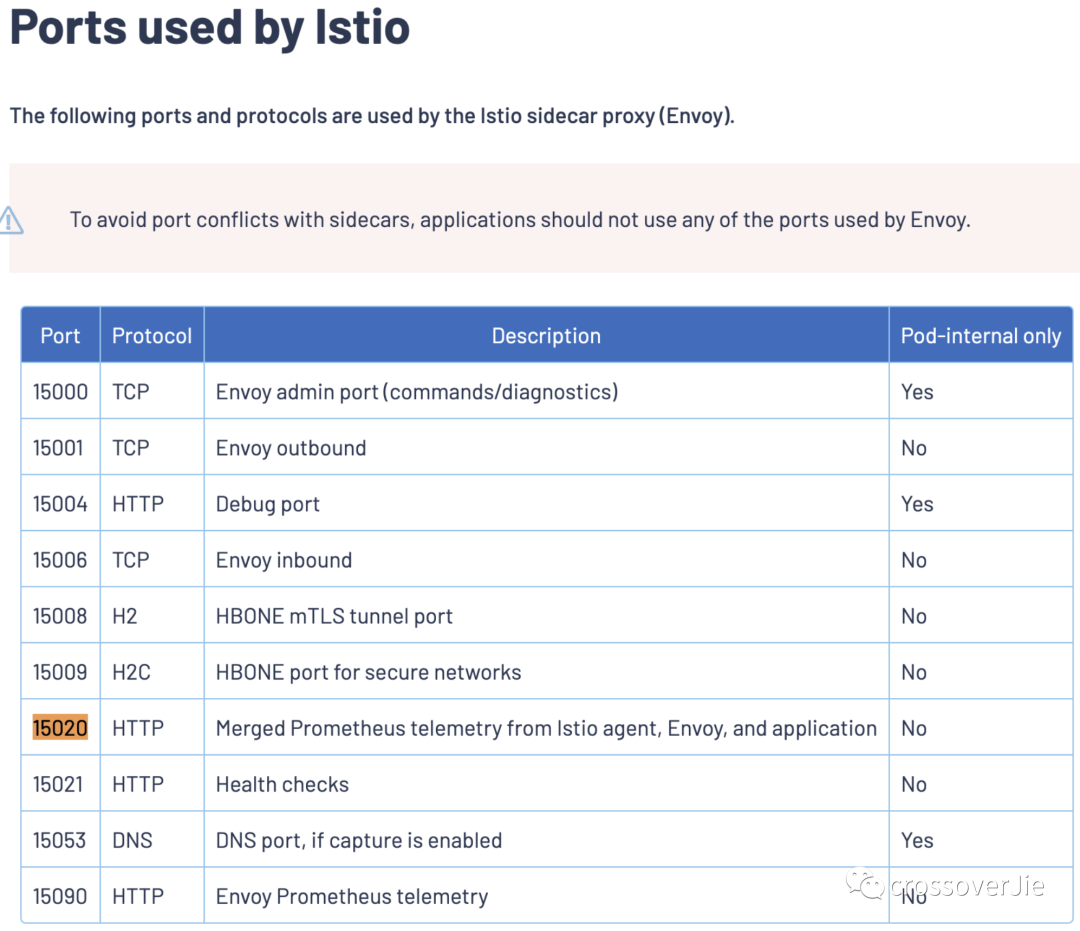Select the Envoy outbound description cell
The image size is (1080, 931).
pyautogui.click(x=546, y=448)
